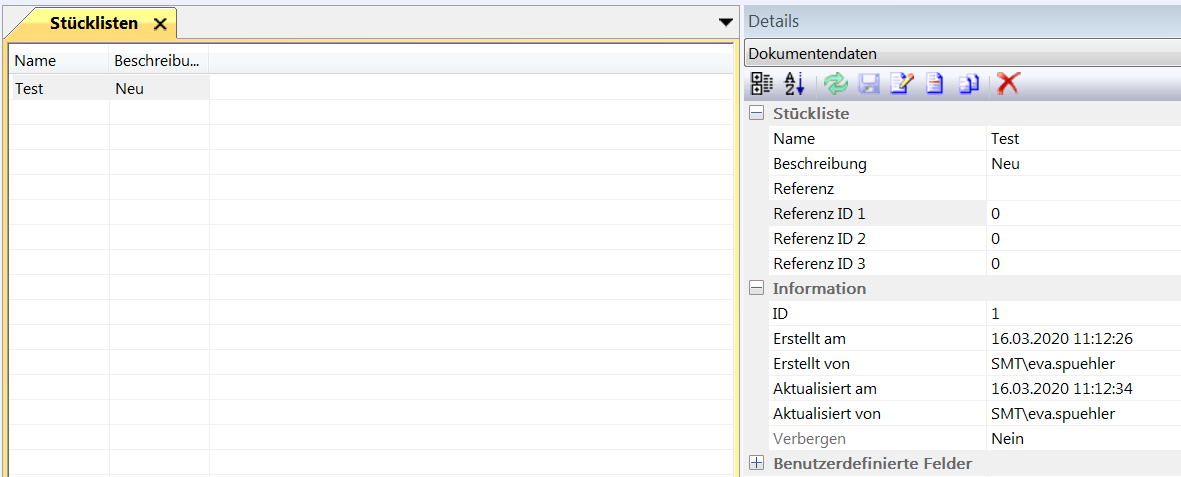Edit the Referenz value field

pos(1080,189)
